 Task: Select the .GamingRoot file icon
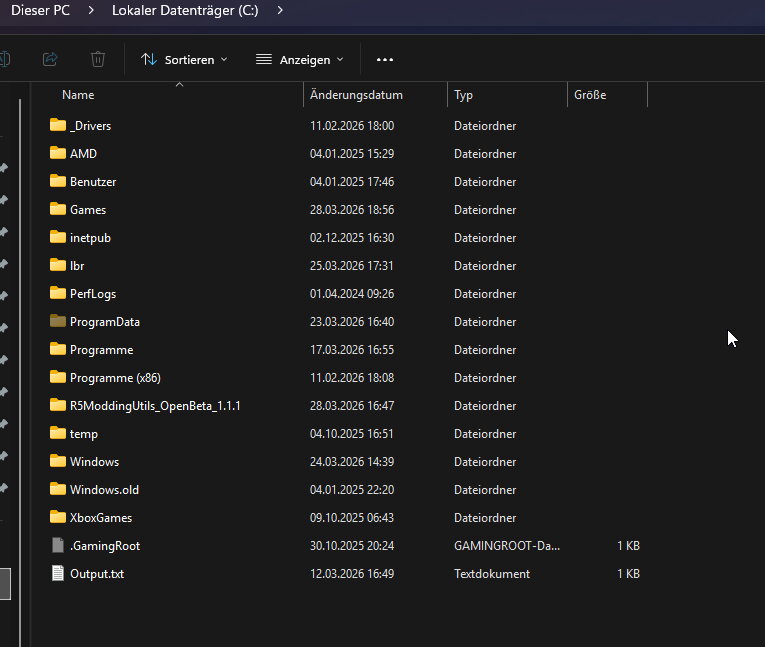(x=57, y=546)
